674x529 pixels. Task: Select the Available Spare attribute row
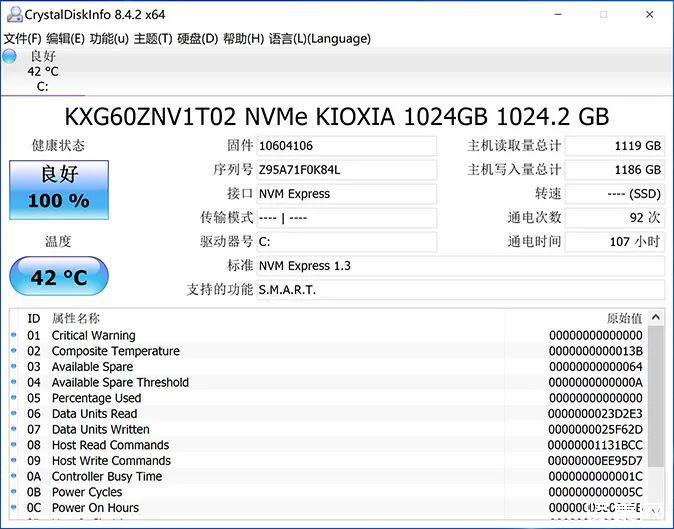click(x=328, y=367)
